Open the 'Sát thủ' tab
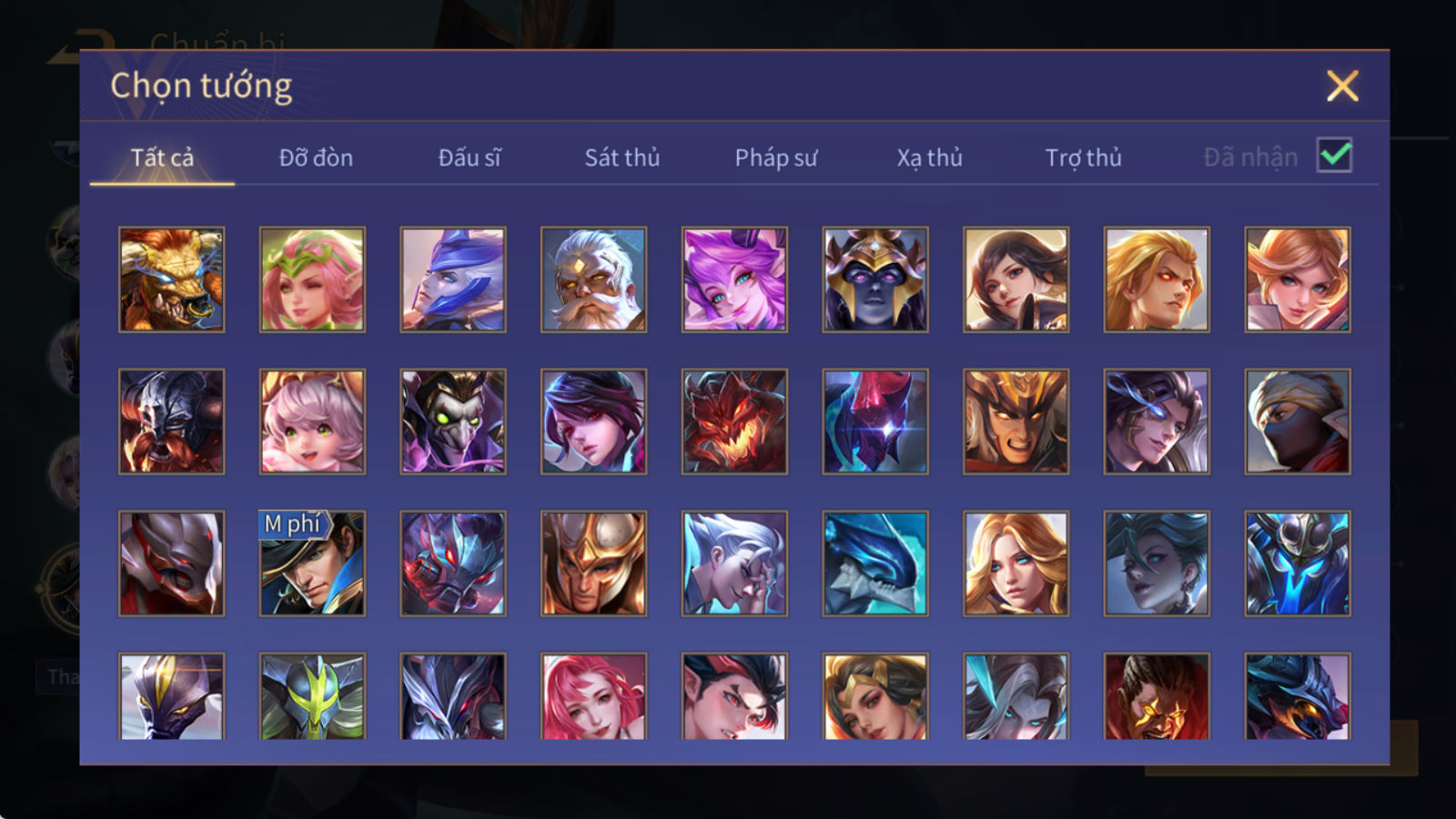 (622, 157)
